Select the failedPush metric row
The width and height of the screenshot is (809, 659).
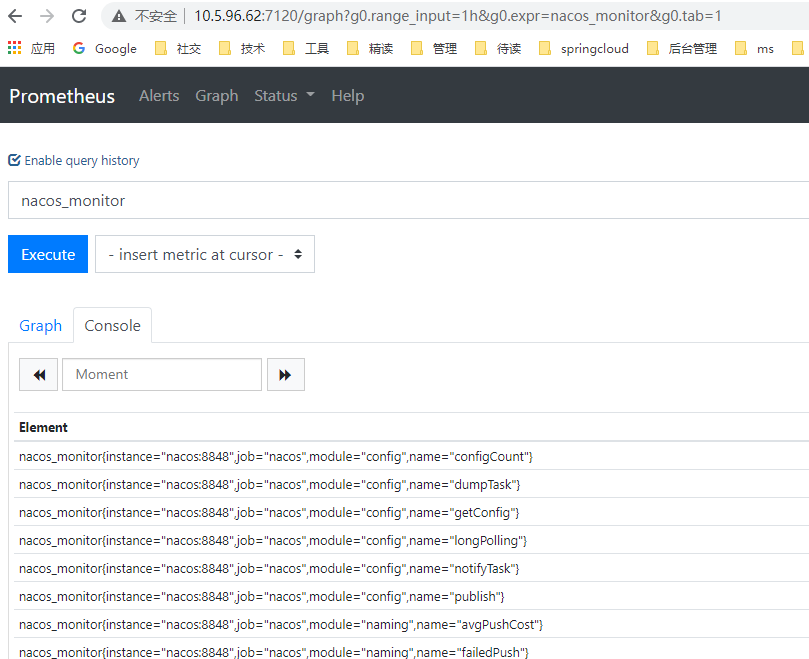click(x=412, y=650)
